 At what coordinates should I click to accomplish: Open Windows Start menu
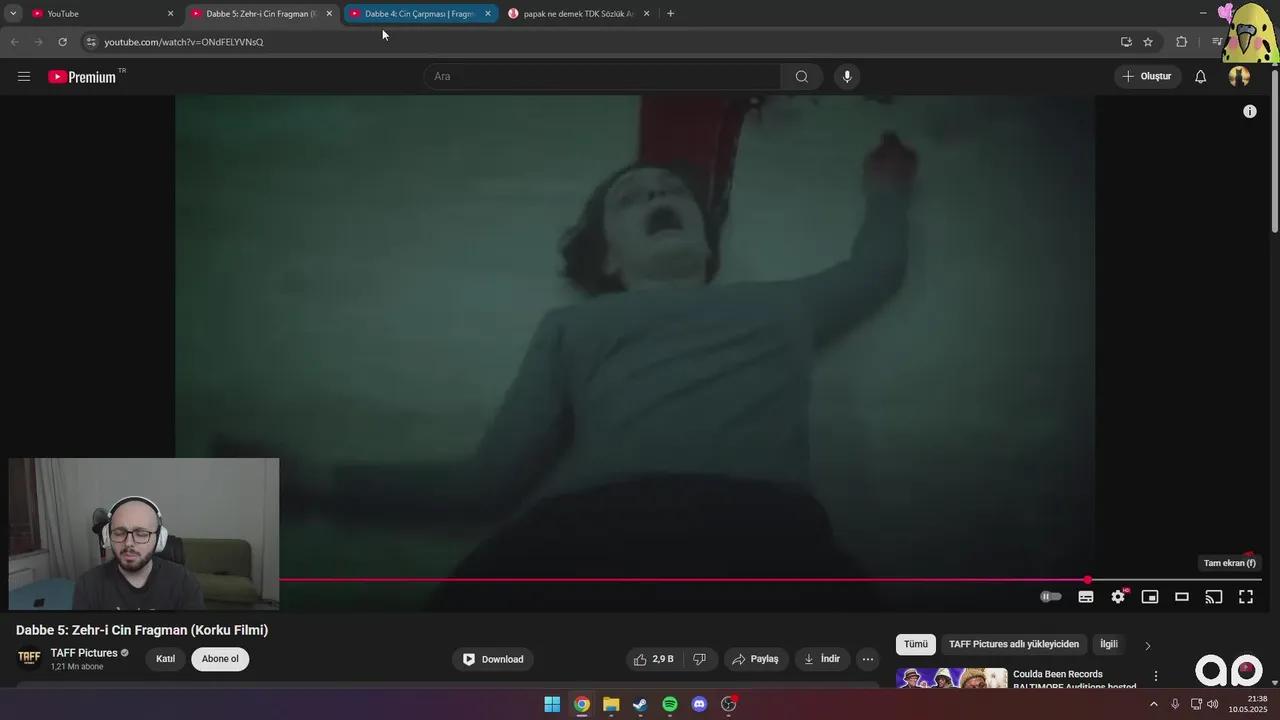552,704
